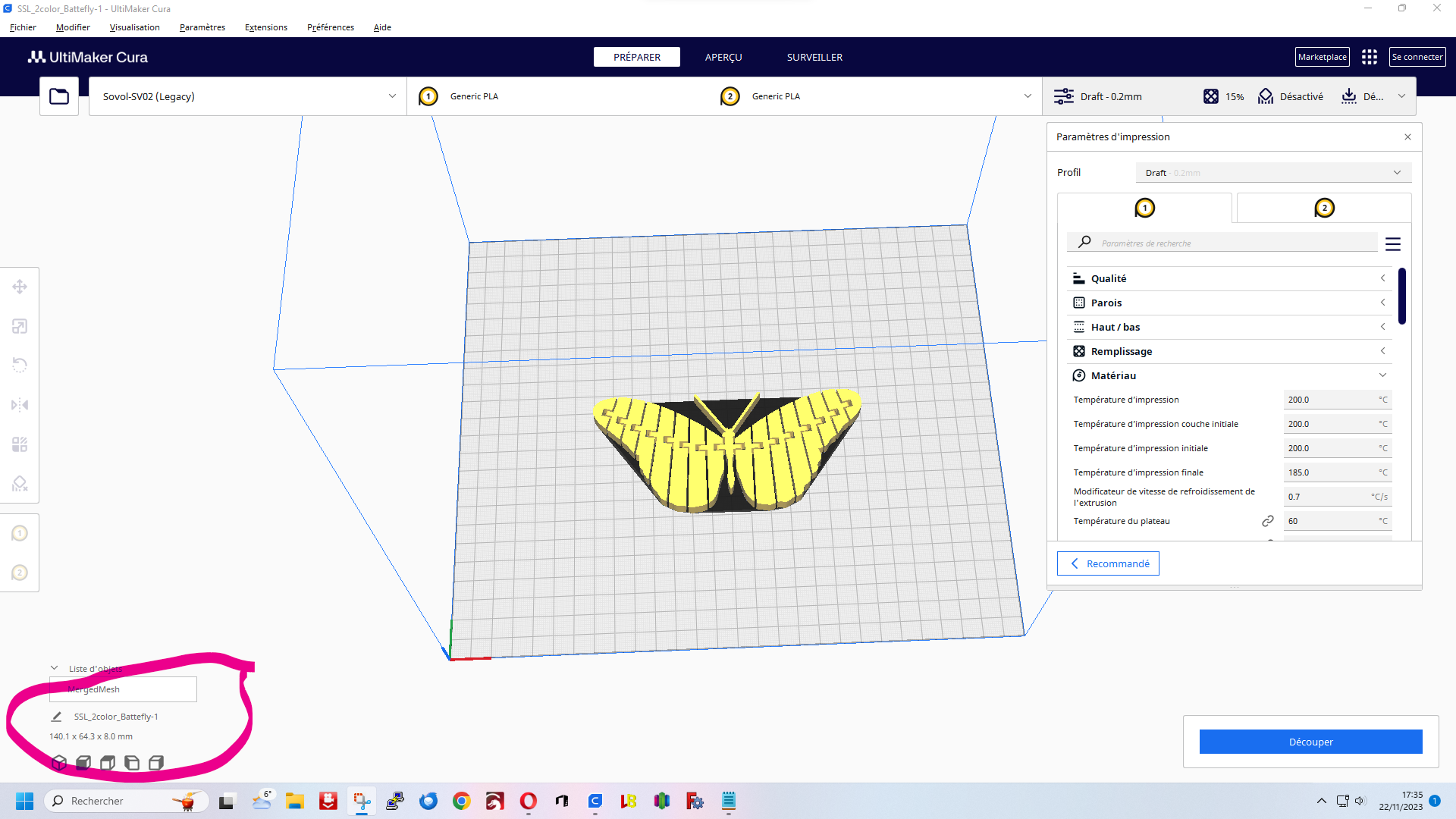The height and width of the screenshot is (819, 1456).
Task: Open the application switcher grid icon
Action: pos(1370,57)
